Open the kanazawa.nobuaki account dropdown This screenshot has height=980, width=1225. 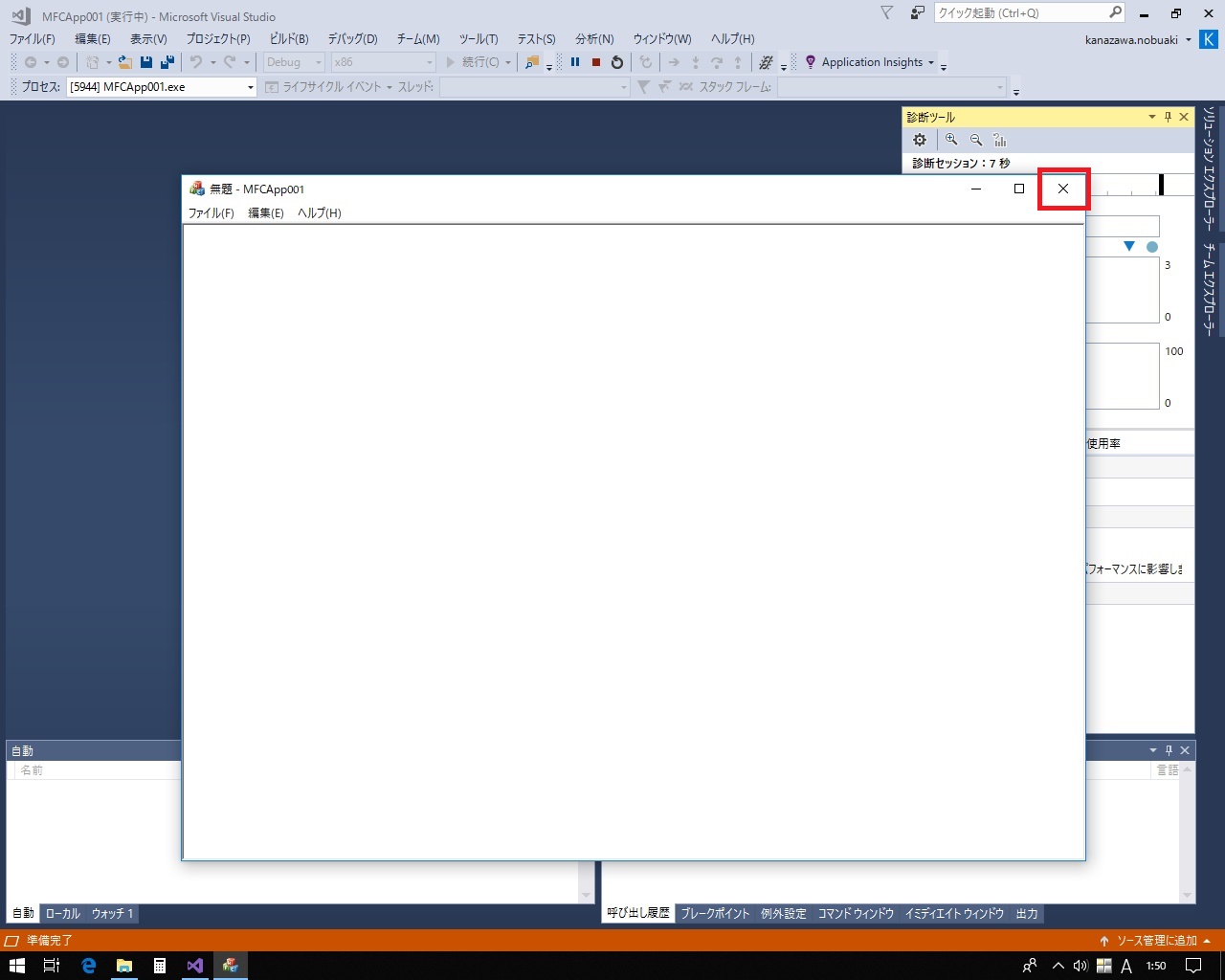(x=1189, y=40)
